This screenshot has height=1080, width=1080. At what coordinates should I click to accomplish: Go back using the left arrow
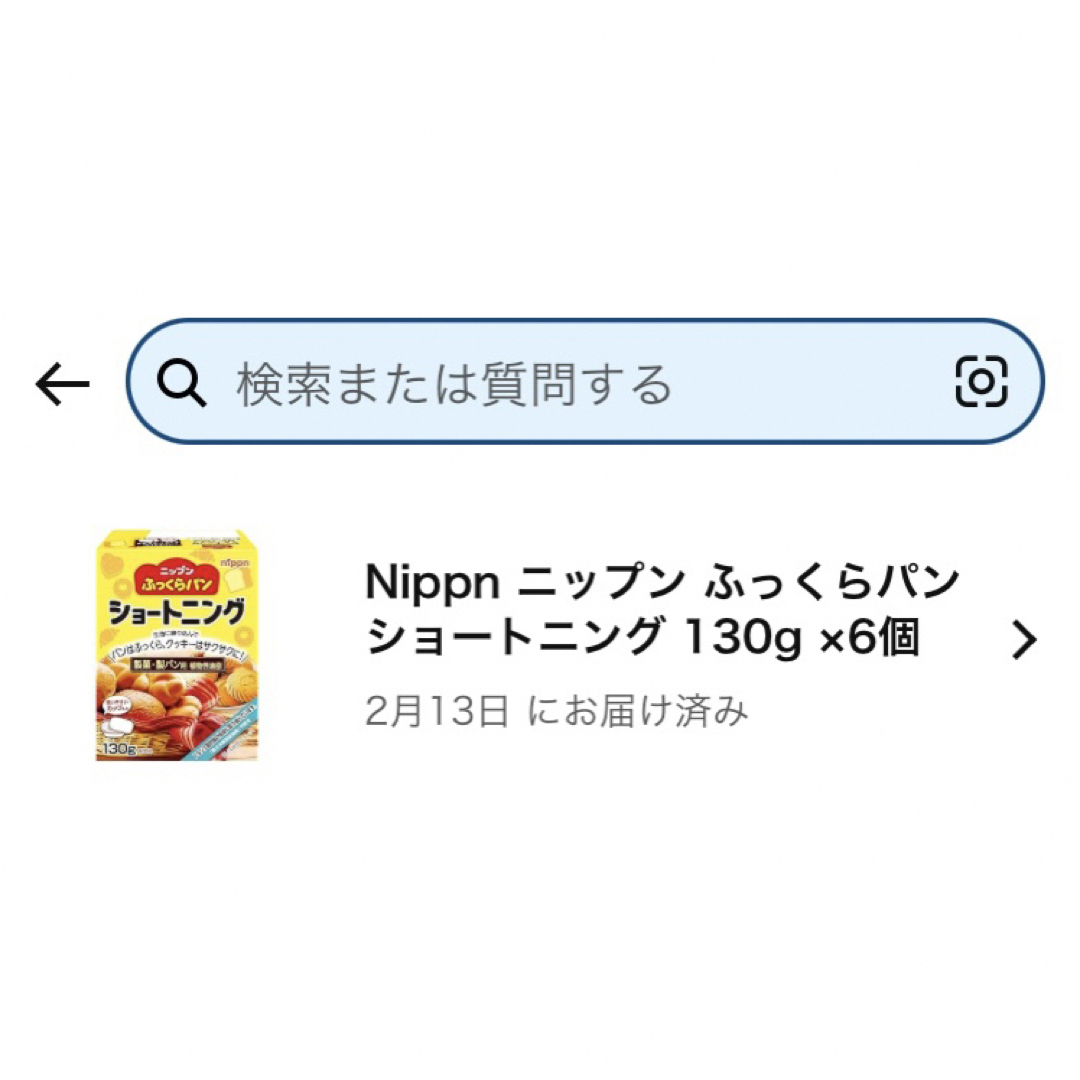pos(62,384)
